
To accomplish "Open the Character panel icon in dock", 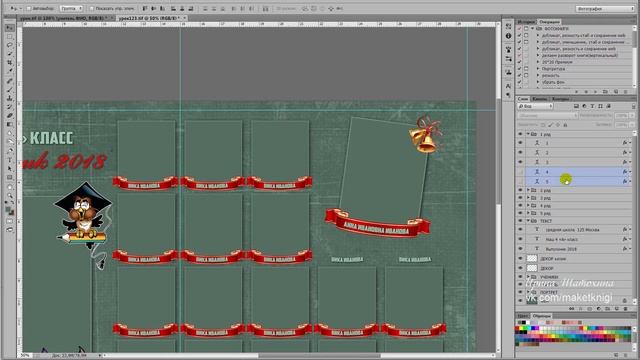I will (508, 86).
